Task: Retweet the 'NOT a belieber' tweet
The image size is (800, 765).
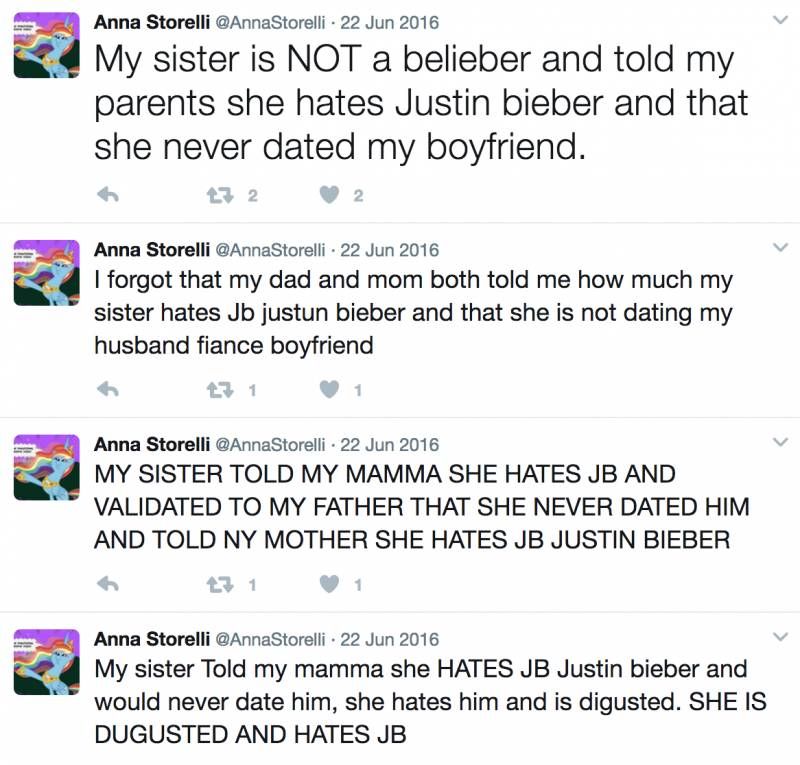Action: pyautogui.click(x=220, y=195)
